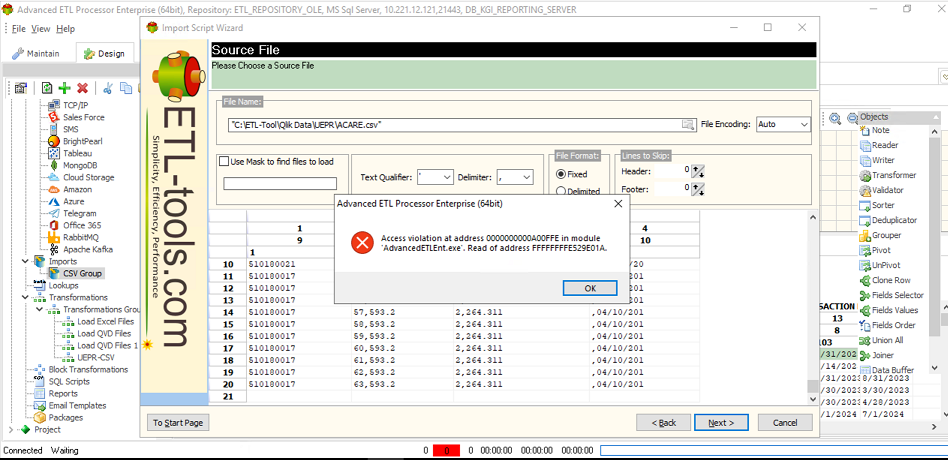Collapse the Imports tree node
Screen dimensions: 948x460
25,261
